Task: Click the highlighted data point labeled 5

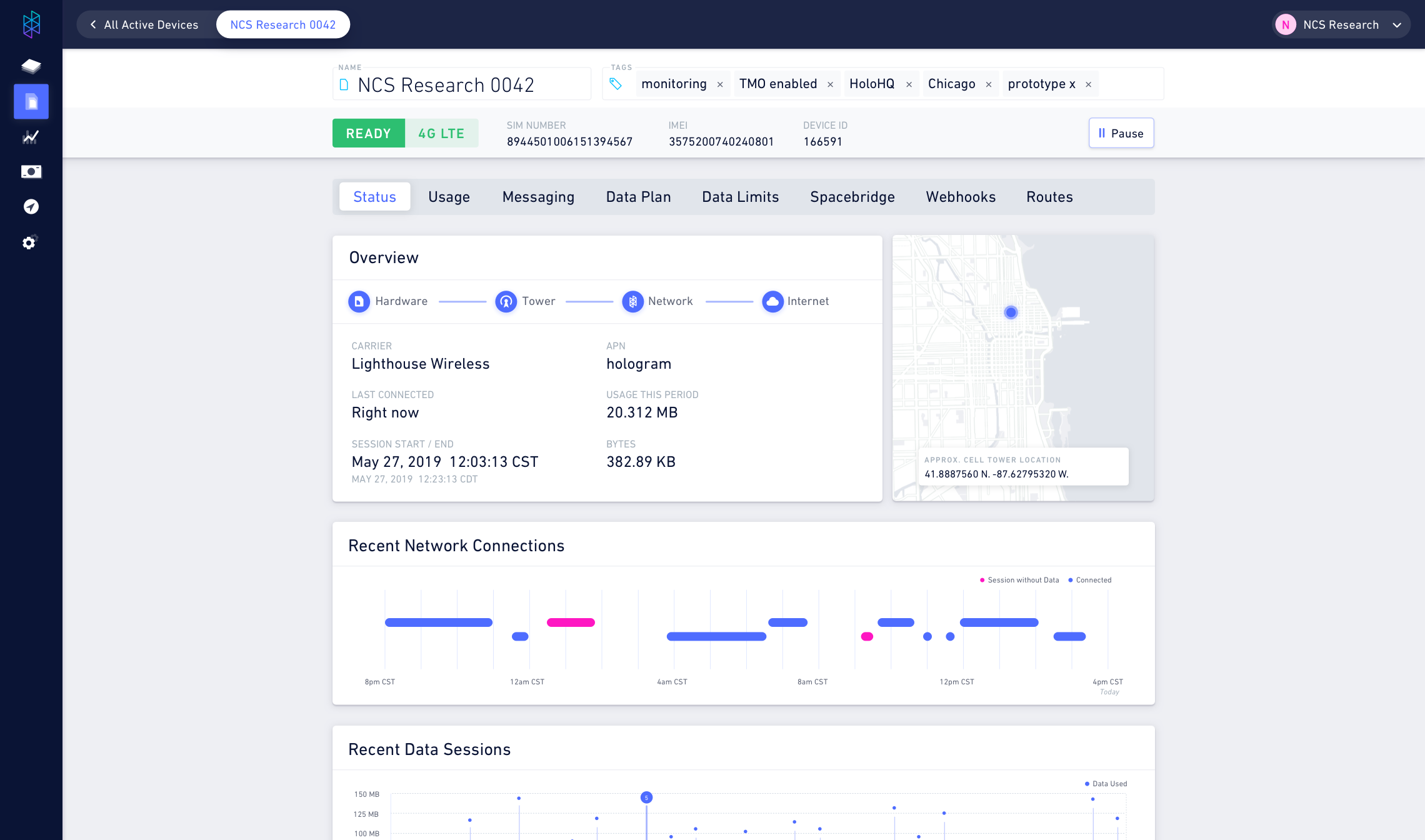Action: (x=646, y=797)
